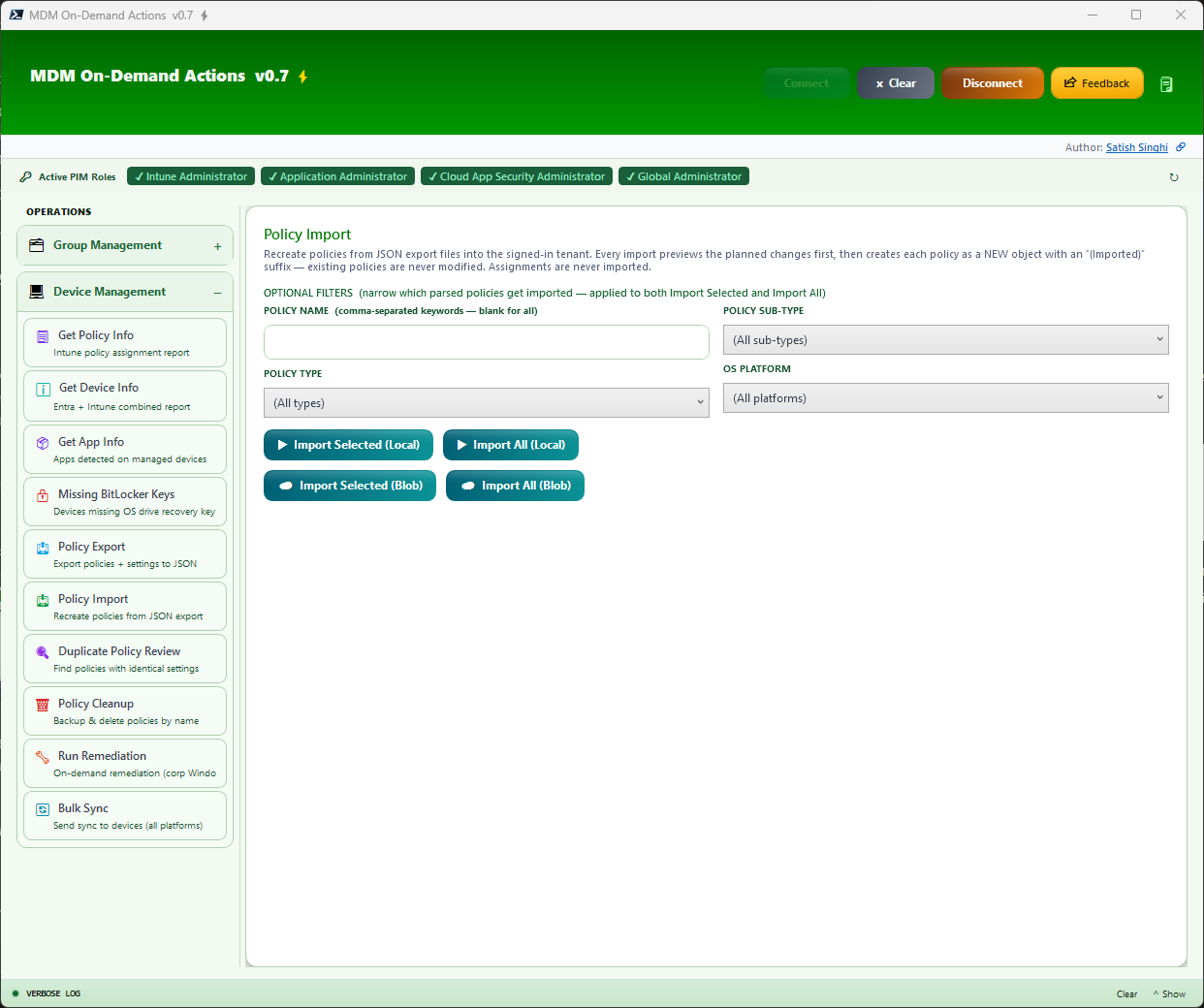The height and width of the screenshot is (1008, 1204).
Task: Click the link icon next to author name
Action: (1181, 147)
